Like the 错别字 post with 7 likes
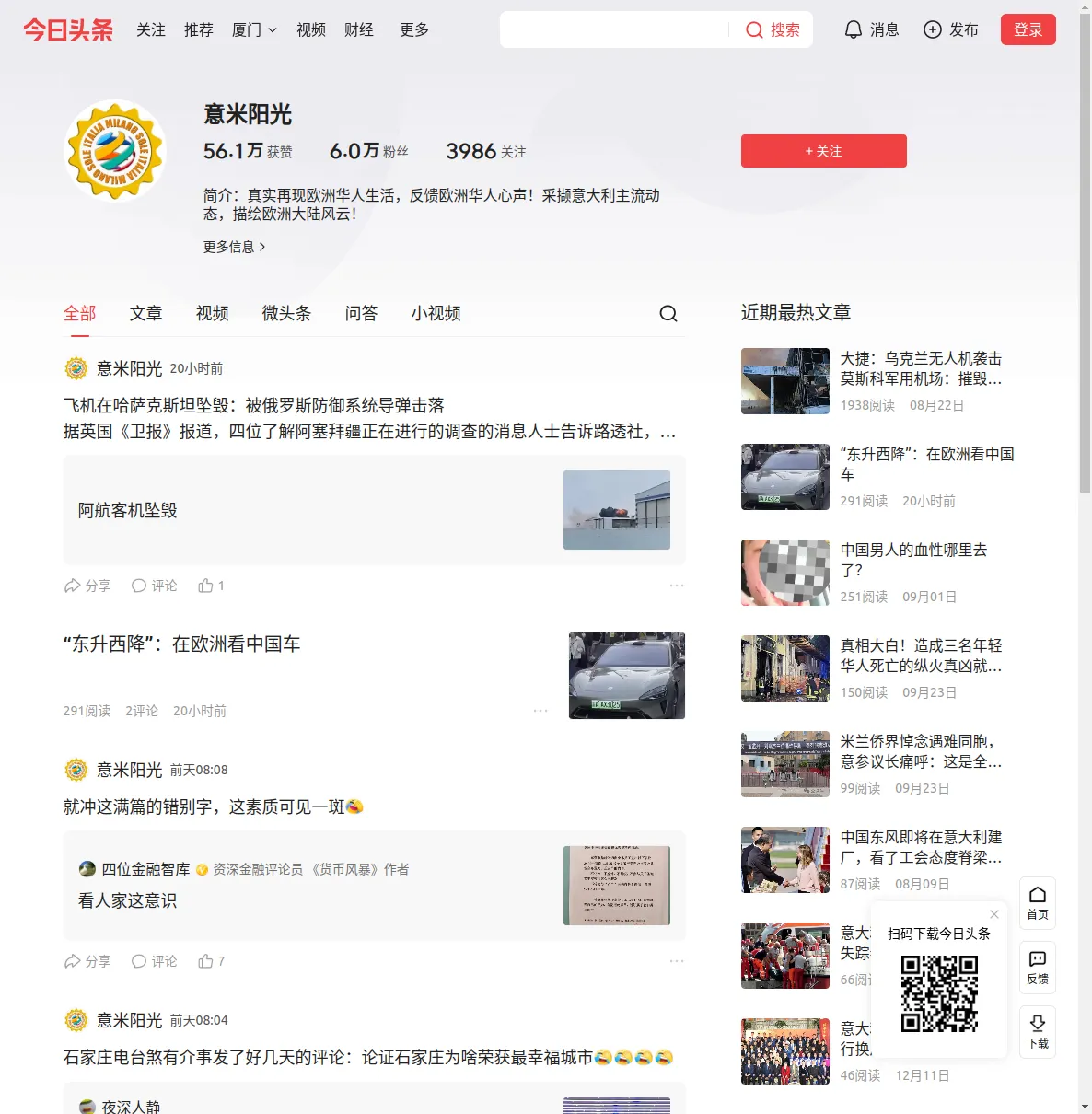 211,961
